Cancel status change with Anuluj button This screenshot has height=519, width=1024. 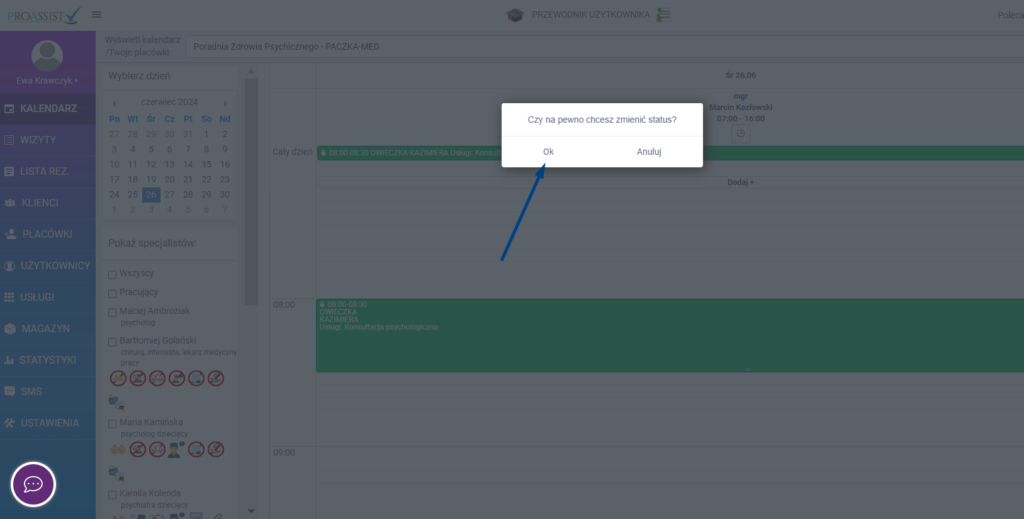[649, 152]
